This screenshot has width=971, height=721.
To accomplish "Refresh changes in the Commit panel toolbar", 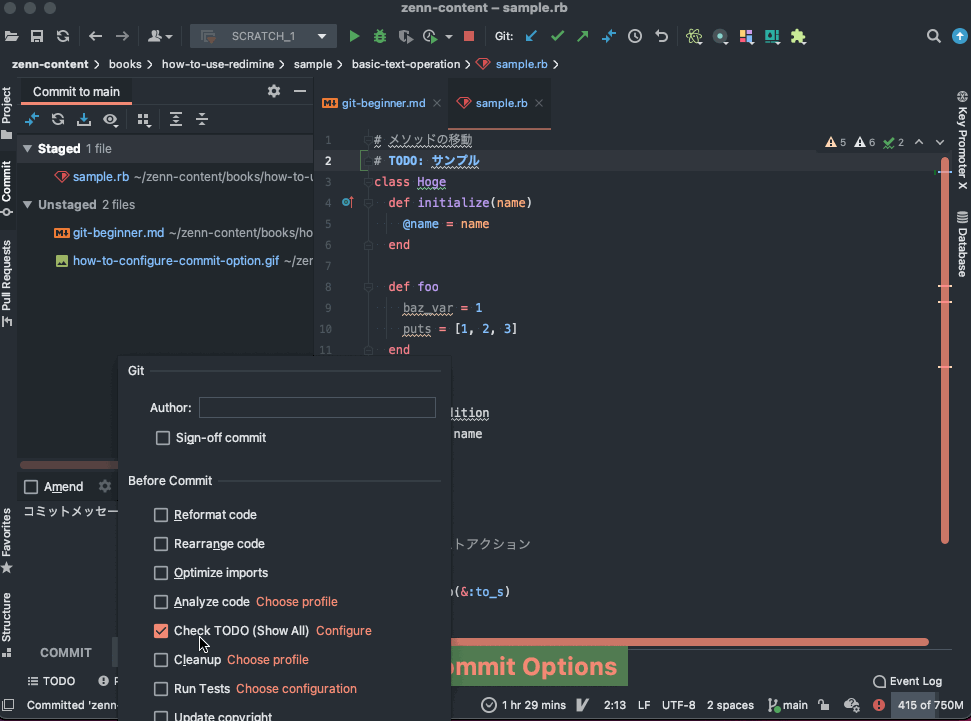I will click(x=57, y=119).
